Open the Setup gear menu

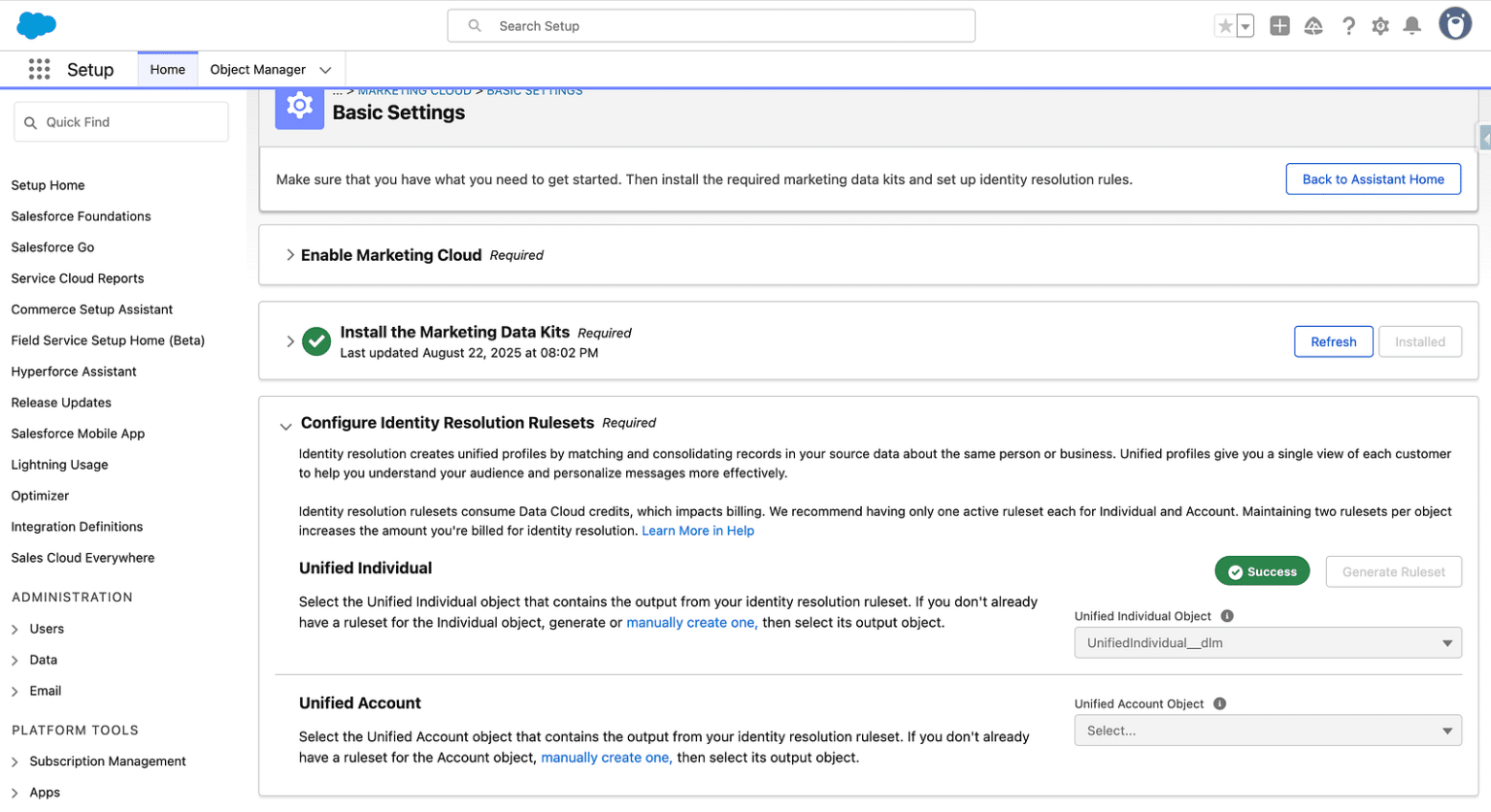coord(1380,26)
